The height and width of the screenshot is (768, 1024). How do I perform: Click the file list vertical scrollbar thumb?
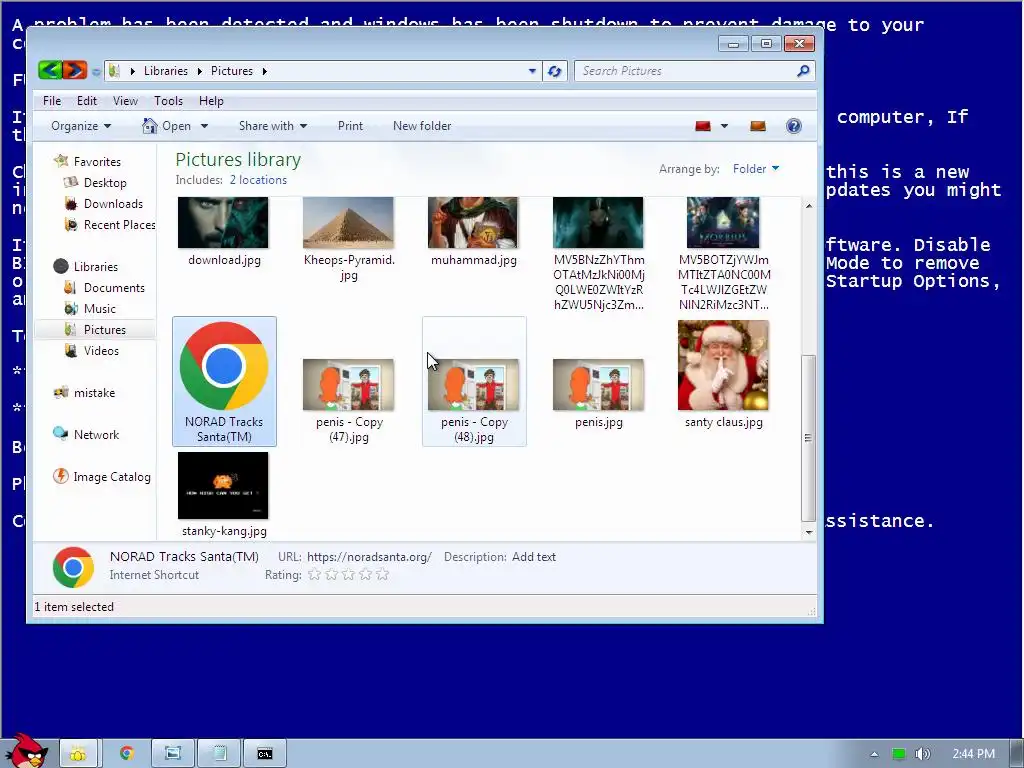tap(808, 437)
